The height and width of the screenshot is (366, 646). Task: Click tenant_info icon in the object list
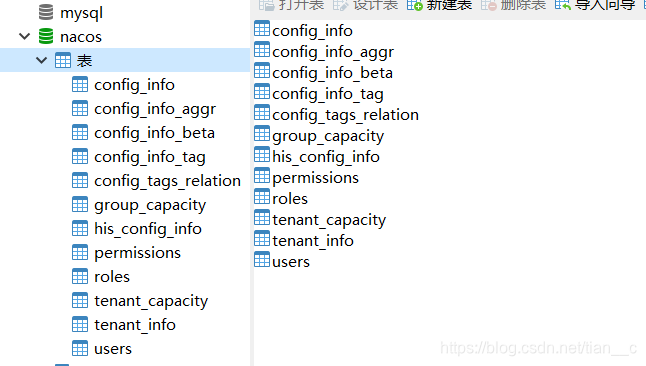point(262,239)
